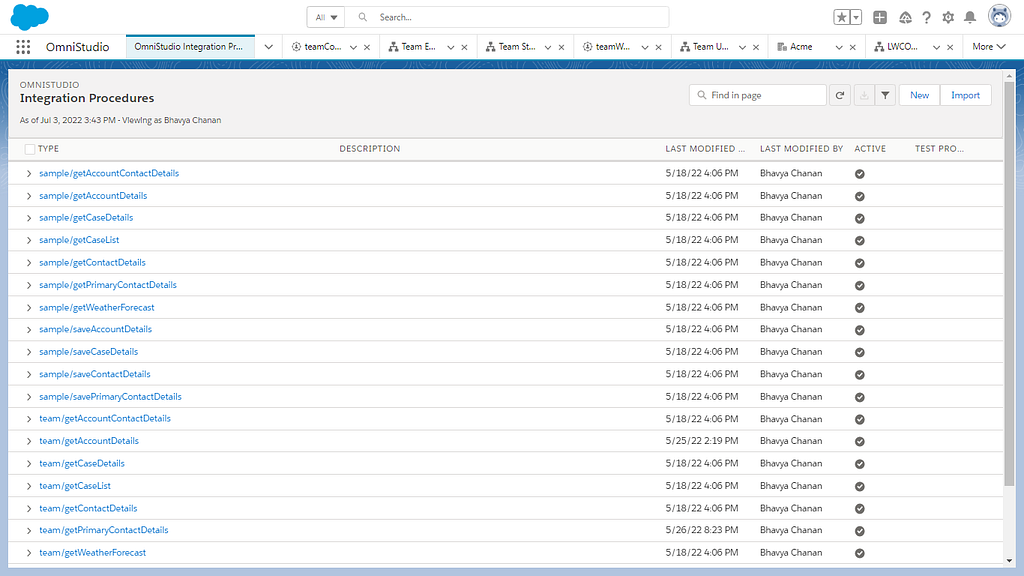Screen dimensions: 1024x576
Task: Open the favorites list dropdown arrow
Action: 856,18
